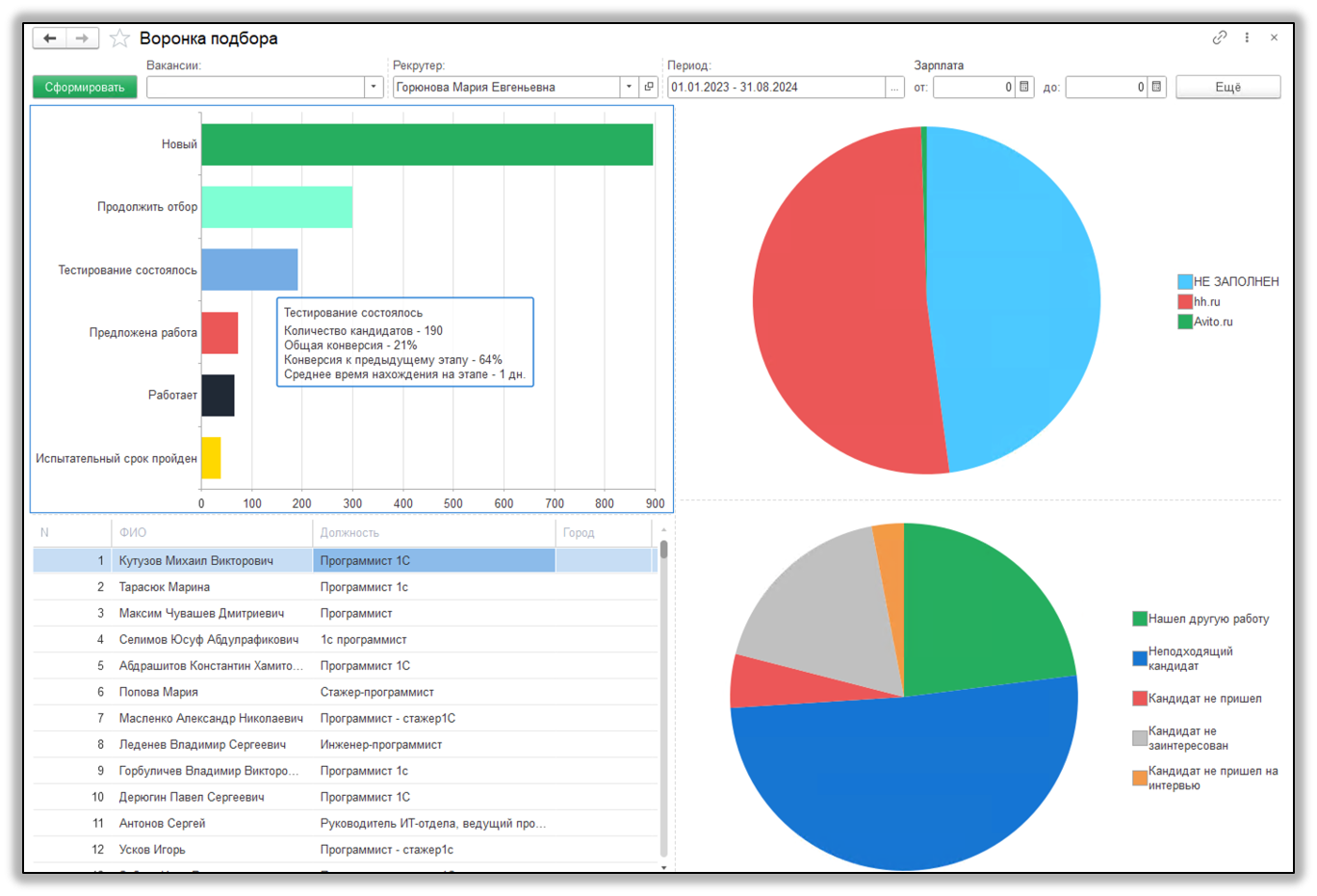Click into the Вакансии input field
The width and height of the screenshot is (1317, 896).
coord(256,88)
